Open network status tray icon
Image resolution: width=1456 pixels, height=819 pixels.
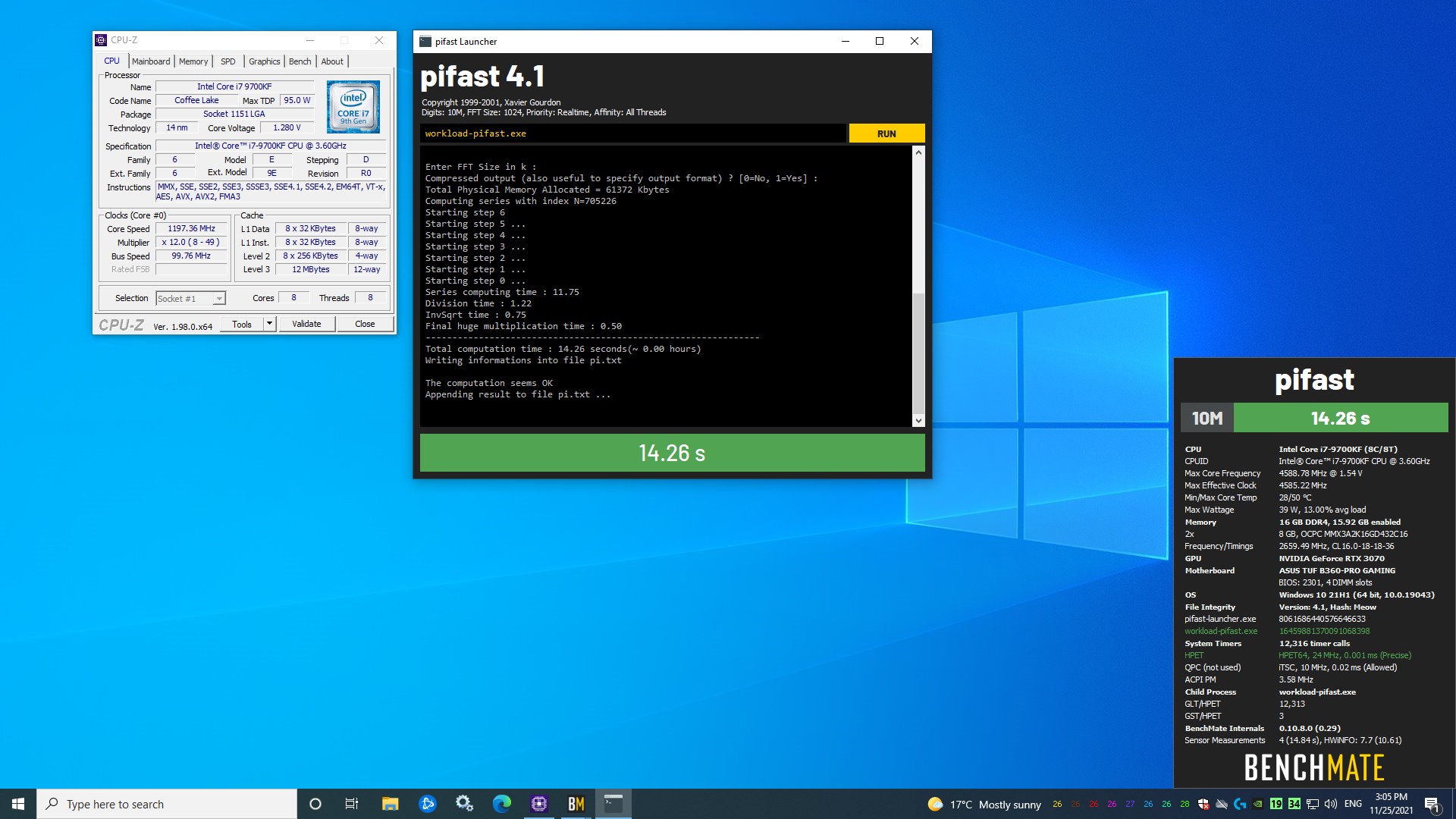[x=1313, y=804]
